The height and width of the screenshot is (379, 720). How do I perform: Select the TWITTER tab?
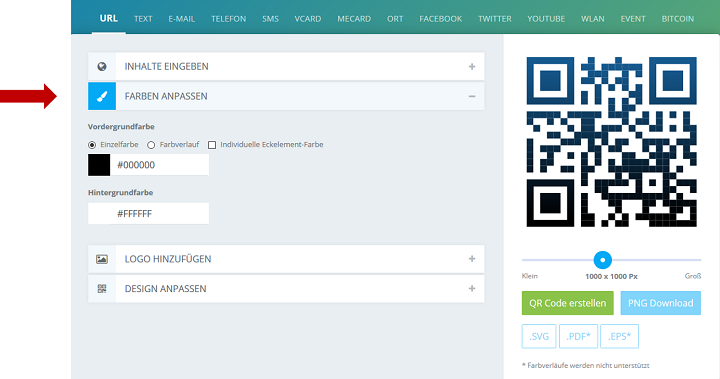coord(495,19)
